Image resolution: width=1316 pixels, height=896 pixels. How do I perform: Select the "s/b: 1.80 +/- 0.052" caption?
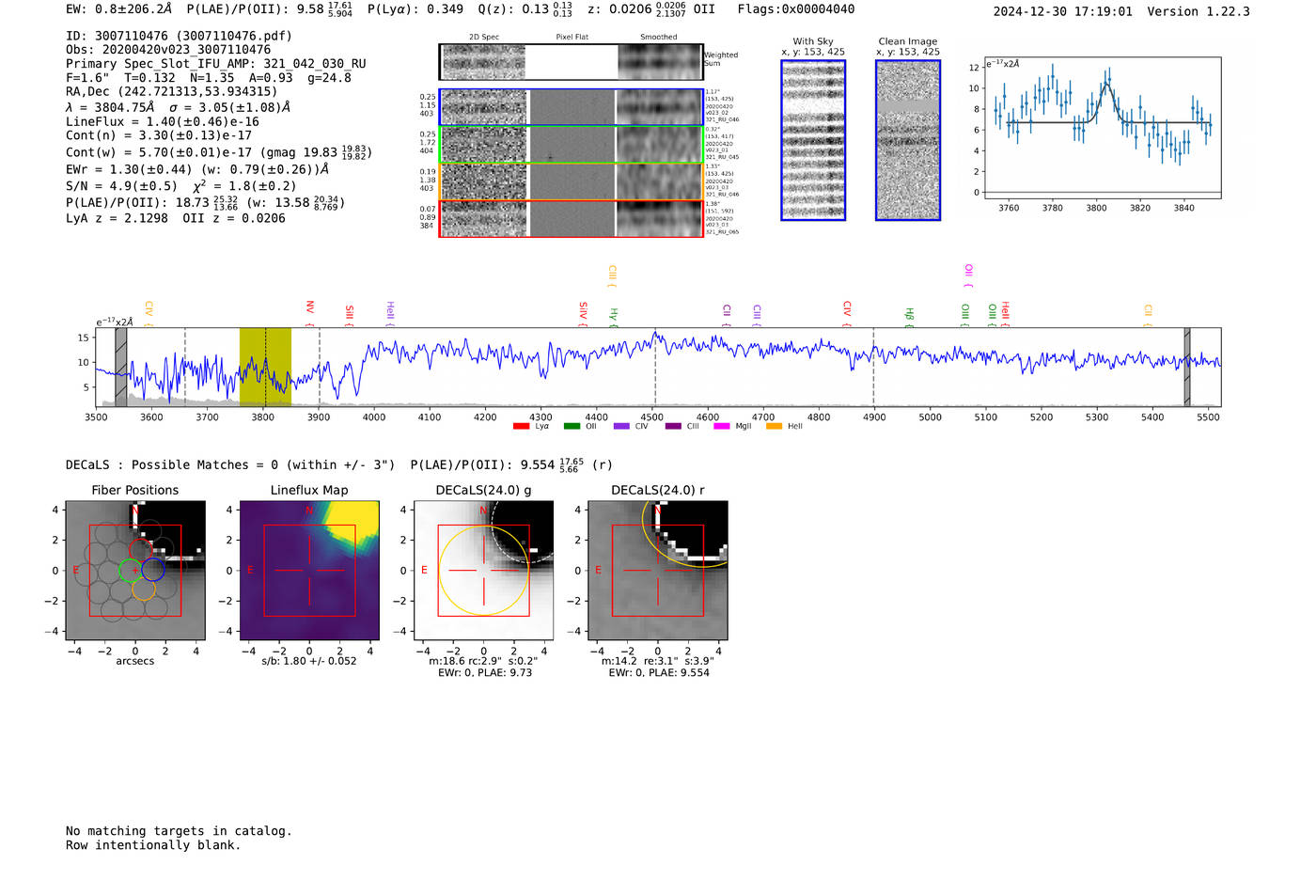[x=309, y=661]
